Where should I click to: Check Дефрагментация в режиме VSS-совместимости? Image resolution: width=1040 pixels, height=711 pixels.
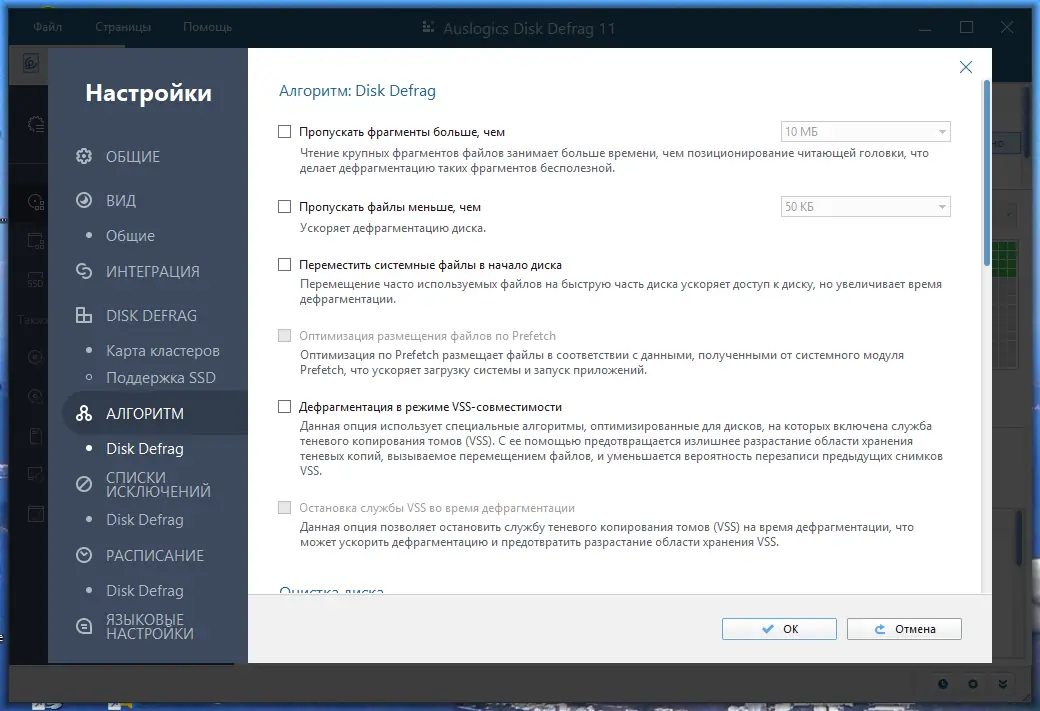285,407
